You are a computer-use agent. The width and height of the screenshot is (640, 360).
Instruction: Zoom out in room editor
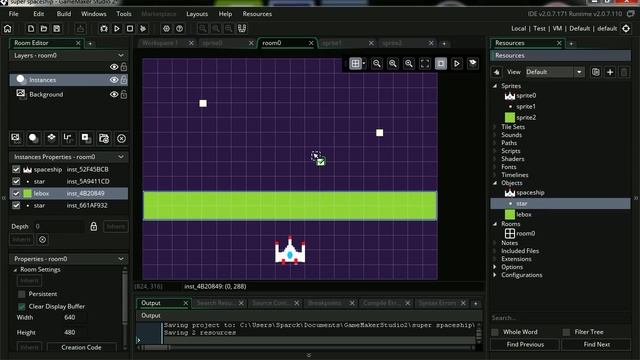coord(377,63)
